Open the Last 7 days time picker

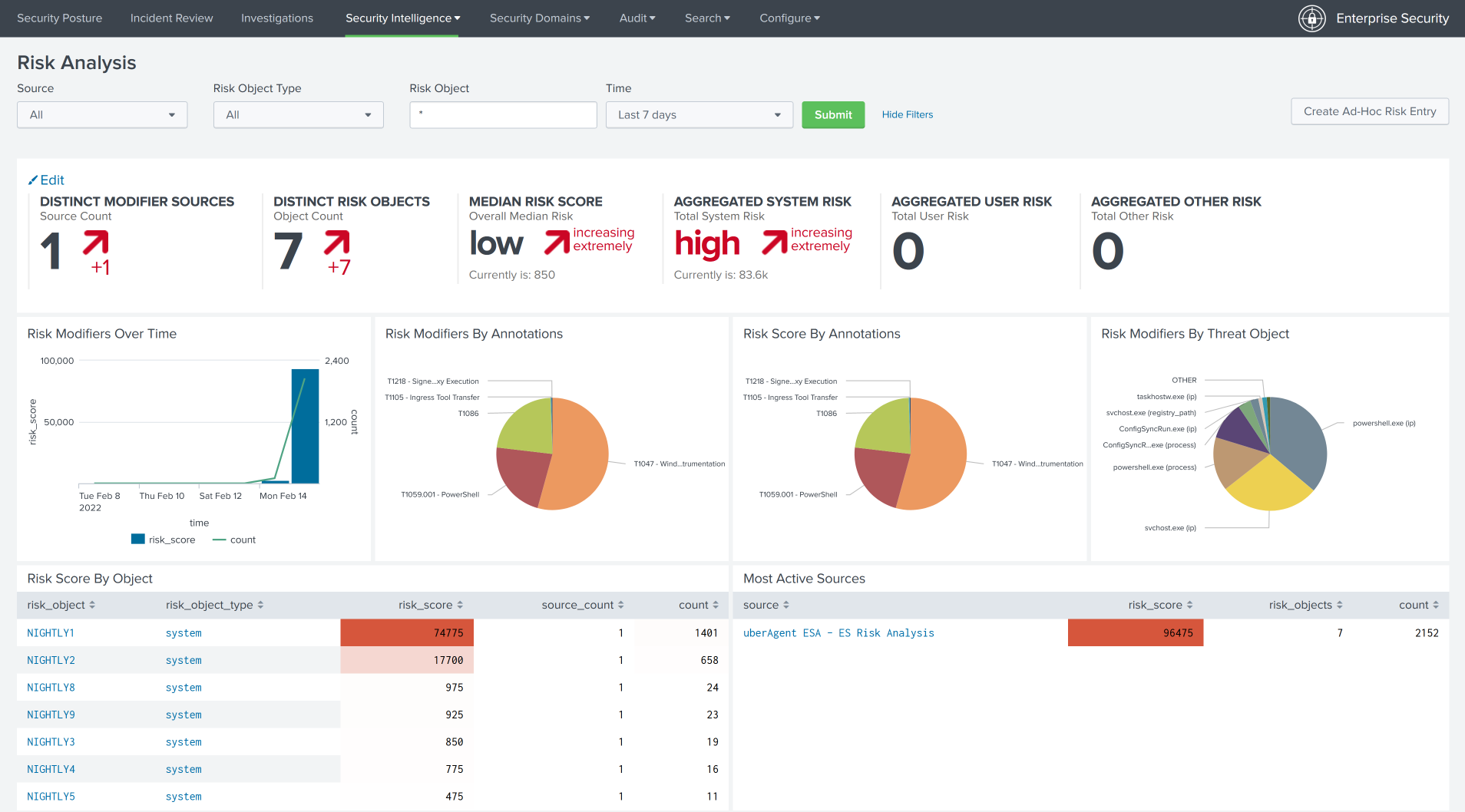coord(699,115)
